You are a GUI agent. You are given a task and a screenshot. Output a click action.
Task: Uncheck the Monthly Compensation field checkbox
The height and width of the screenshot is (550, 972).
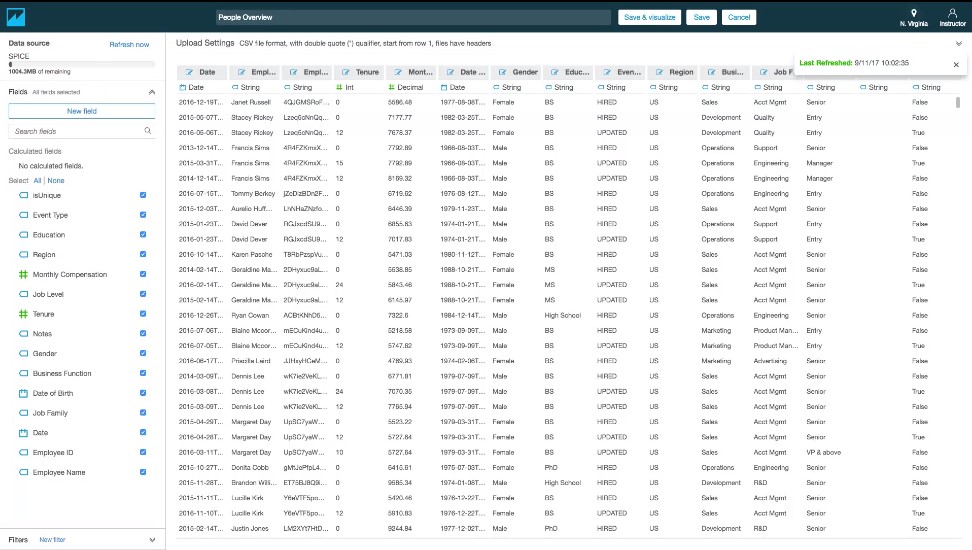click(x=143, y=274)
